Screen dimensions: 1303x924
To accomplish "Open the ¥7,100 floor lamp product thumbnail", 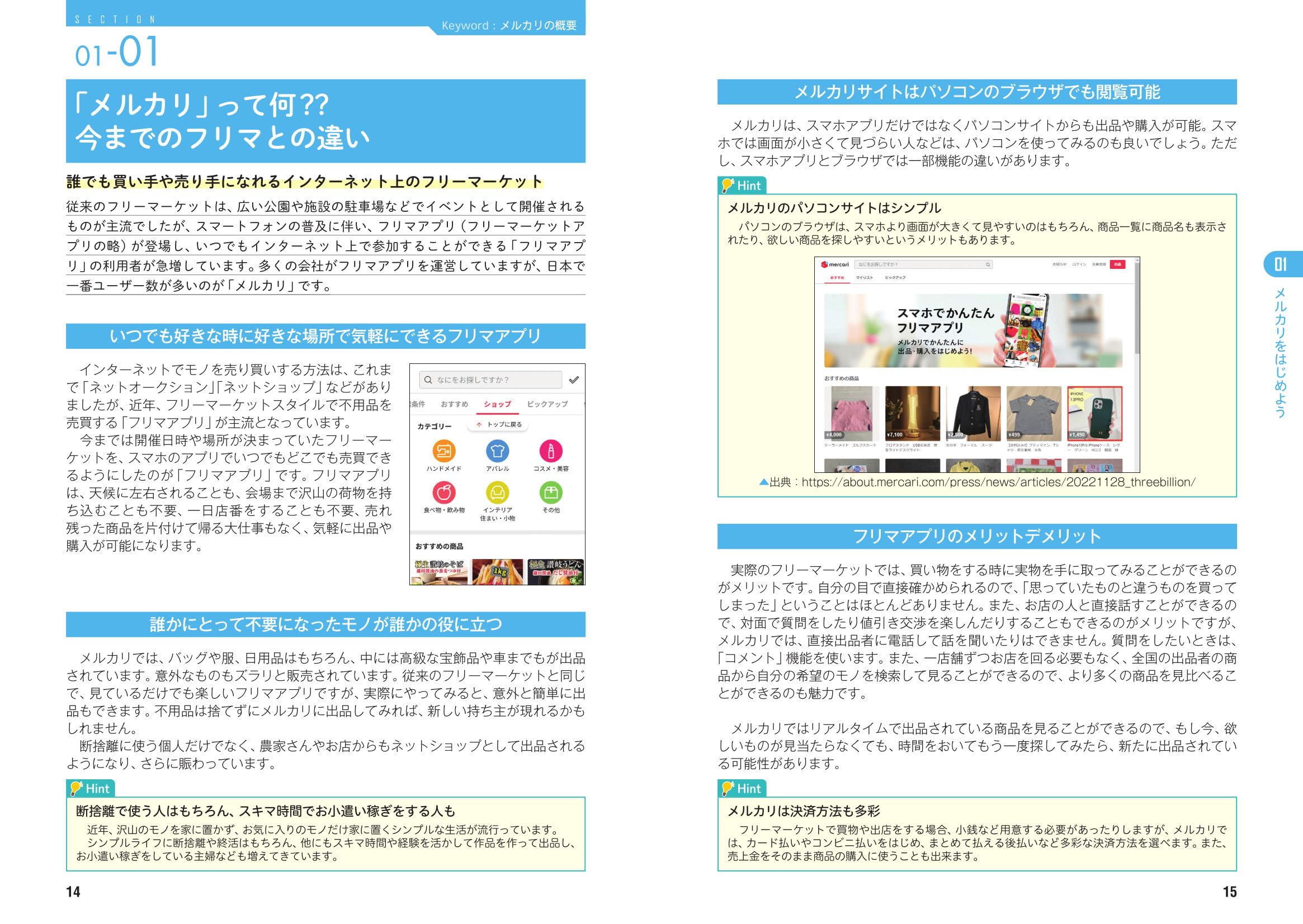I will (913, 413).
